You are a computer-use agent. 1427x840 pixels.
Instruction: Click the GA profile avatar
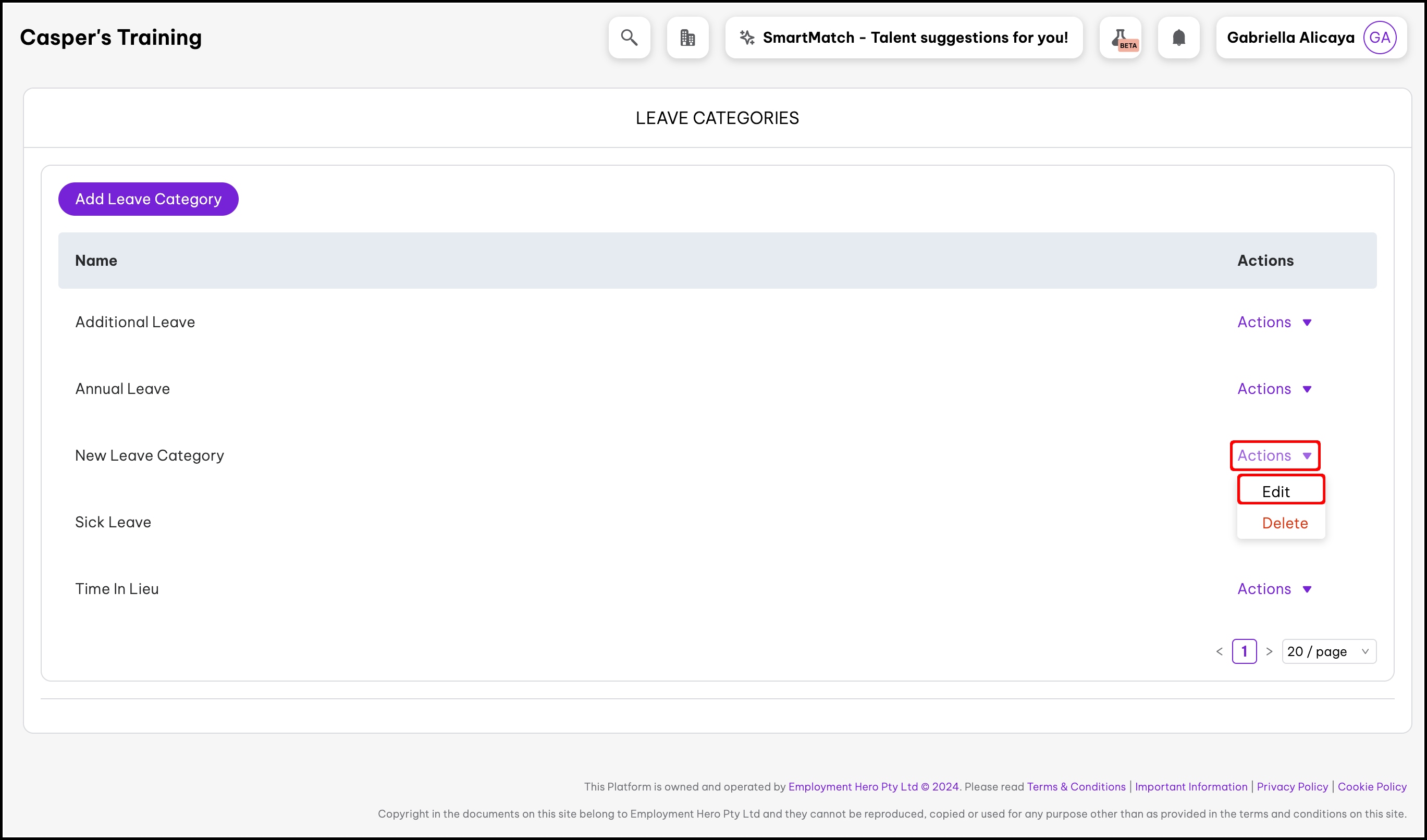click(1380, 38)
